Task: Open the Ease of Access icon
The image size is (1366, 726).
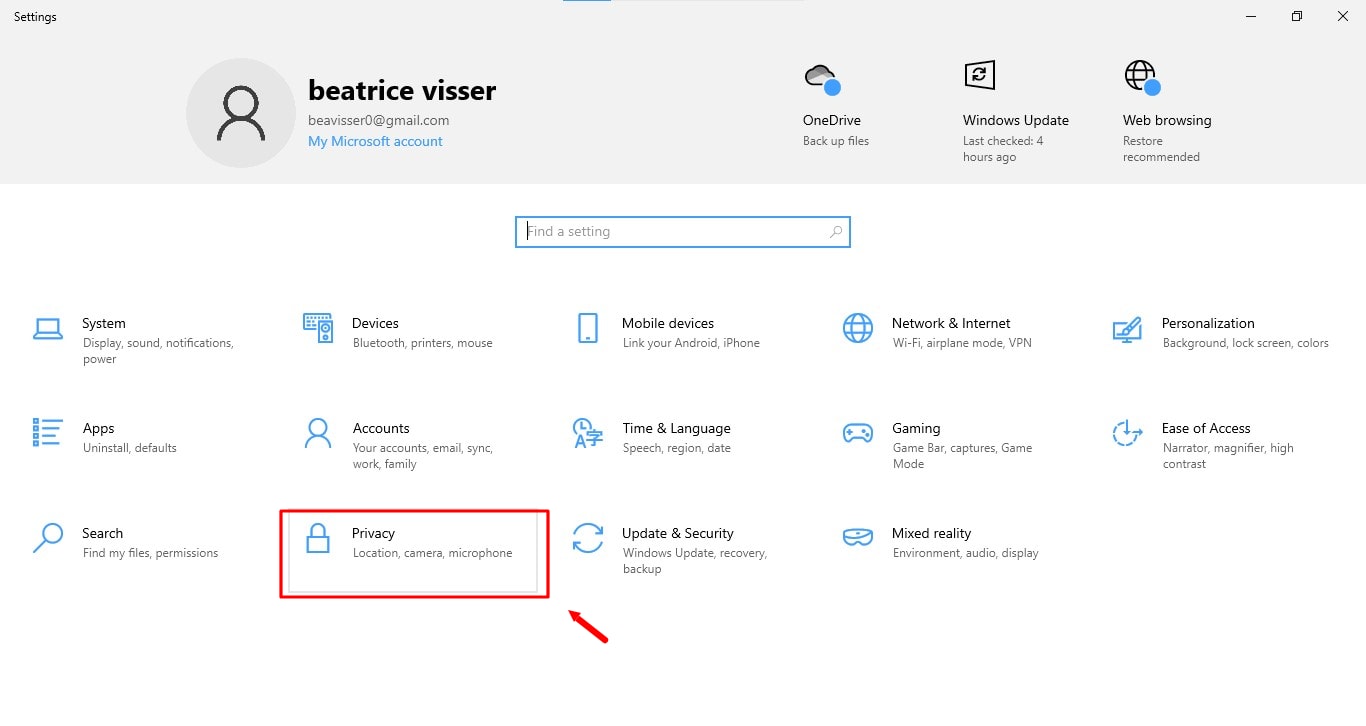Action: [x=1127, y=433]
